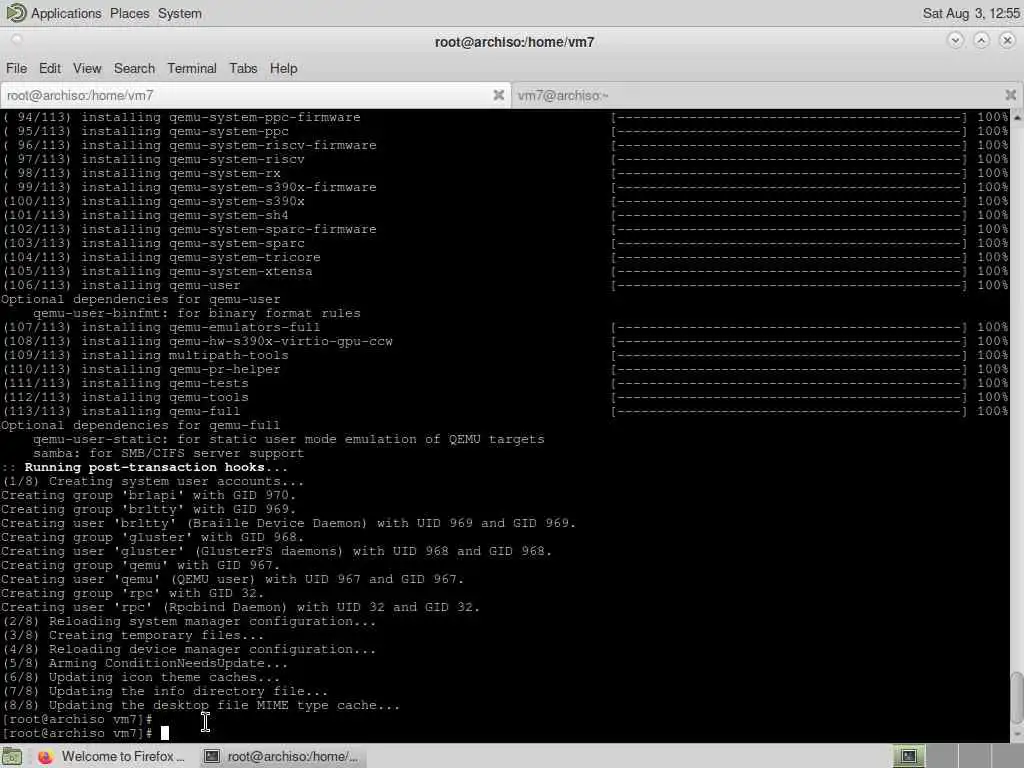Open the Edit menu of the terminal
Screen dimensions: 1024x768
(x=50, y=68)
